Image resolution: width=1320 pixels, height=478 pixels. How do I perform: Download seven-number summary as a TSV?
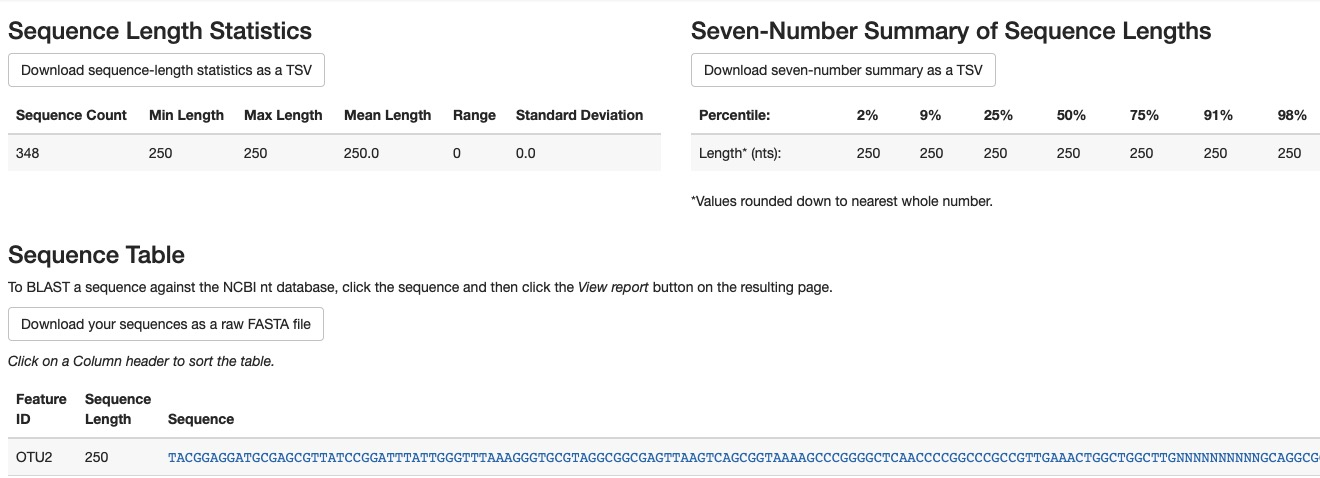click(843, 70)
